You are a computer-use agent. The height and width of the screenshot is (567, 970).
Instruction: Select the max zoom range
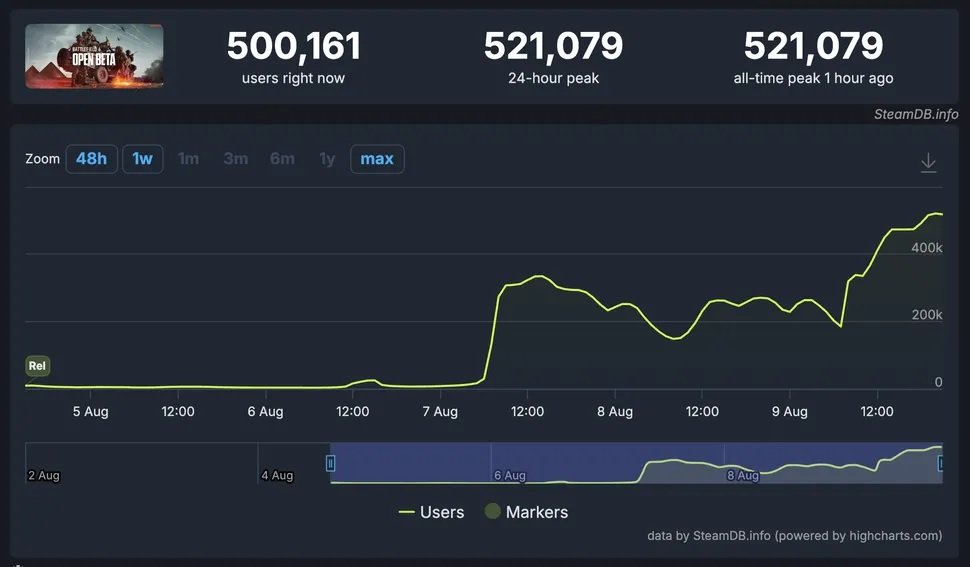click(x=377, y=159)
